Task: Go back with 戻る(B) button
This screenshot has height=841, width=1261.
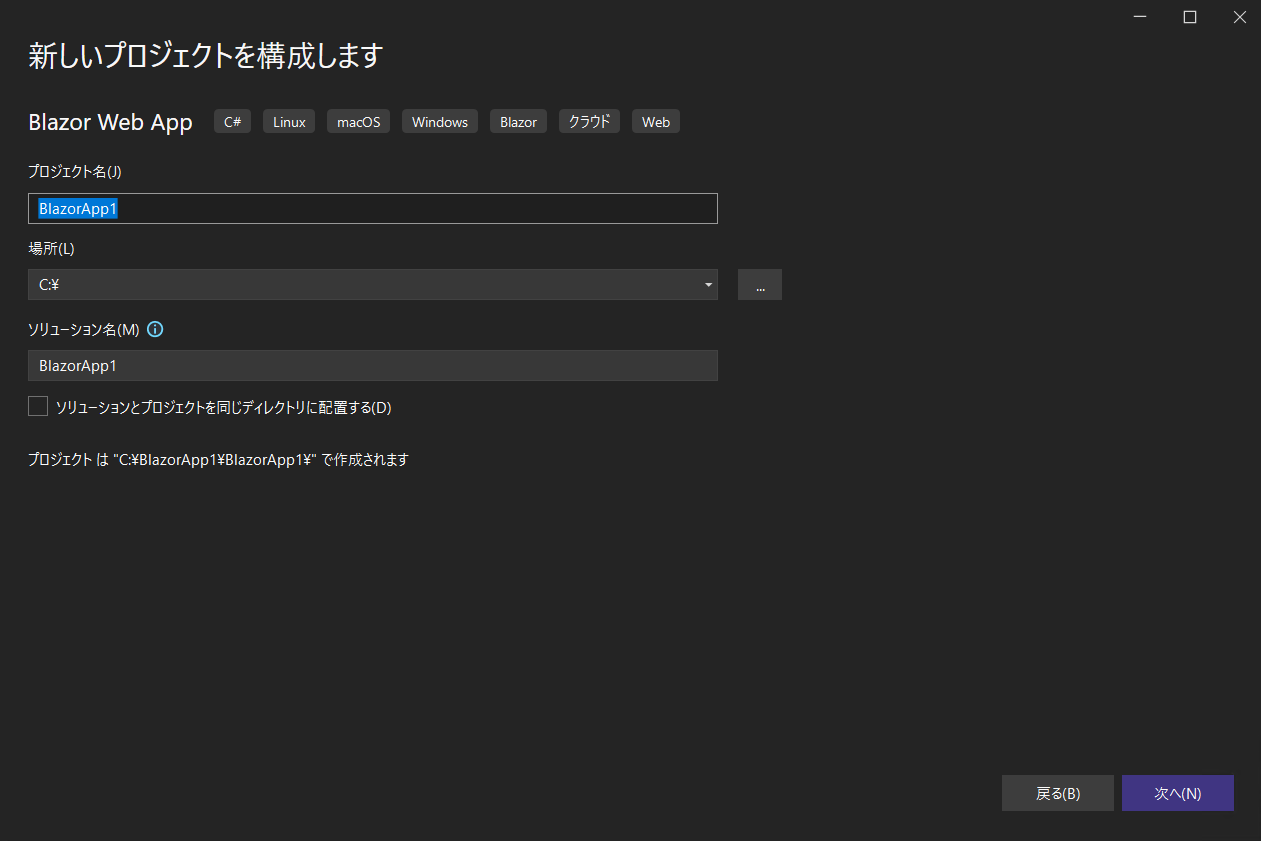Action: point(1058,793)
